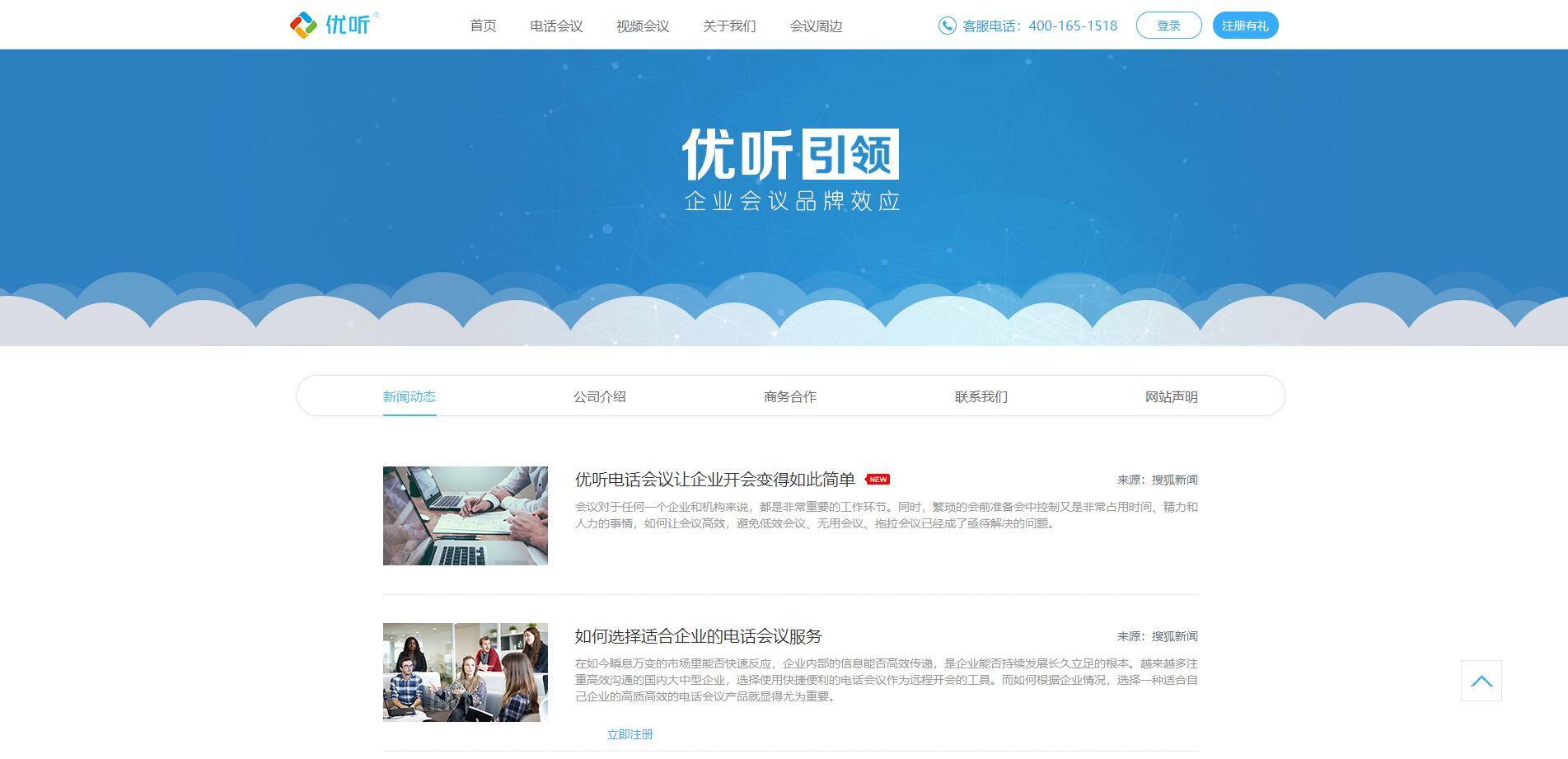Select the 商务合作 tab
The image size is (1568, 759).
790,396
